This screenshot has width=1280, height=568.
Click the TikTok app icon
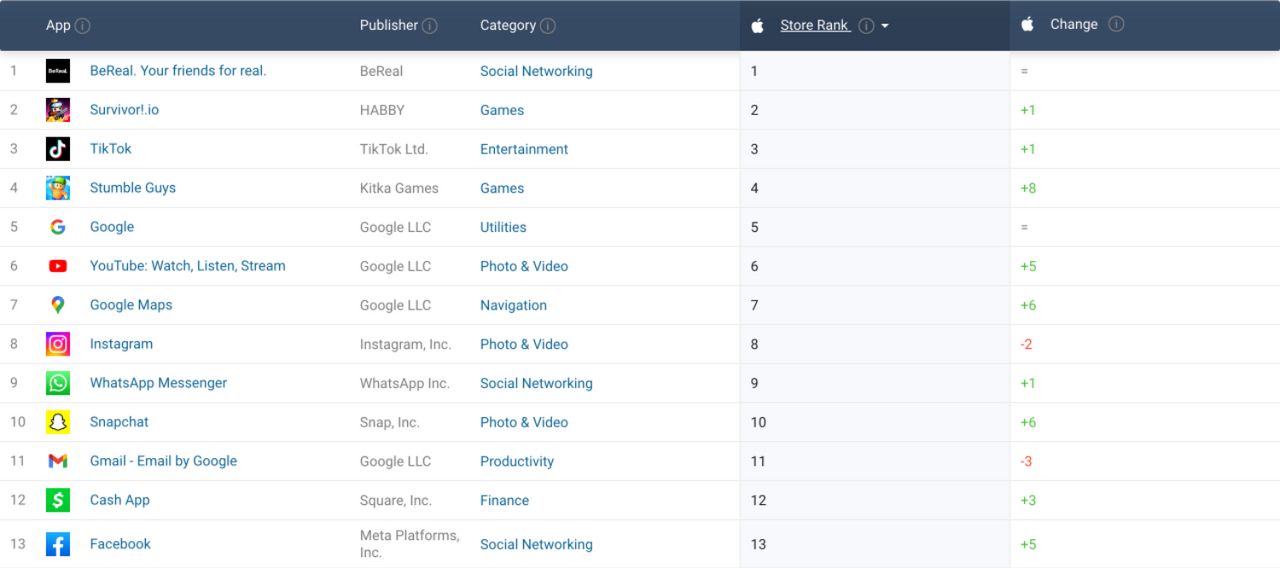point(58,149)
